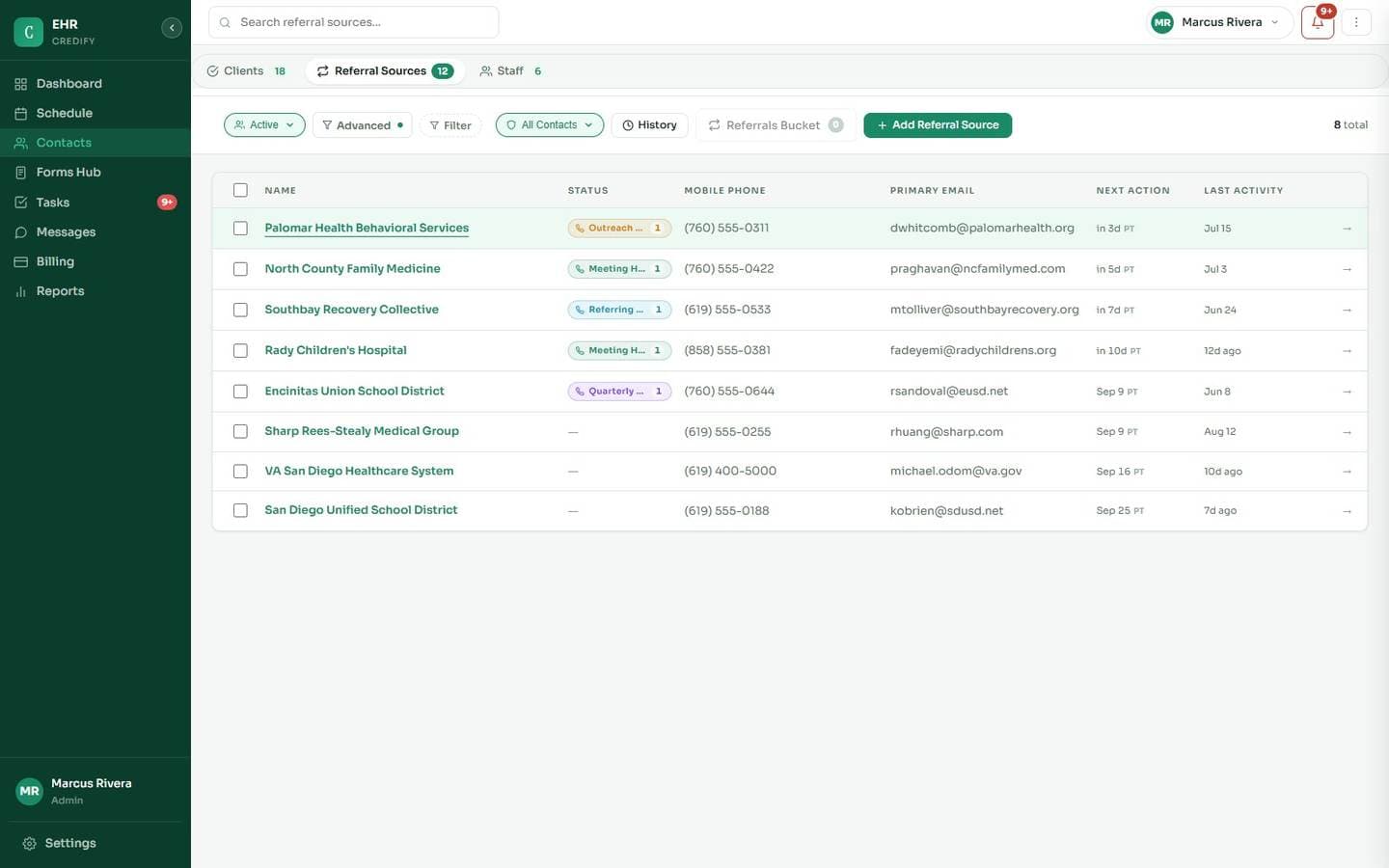Click the Outreach status badge for Palomar
This screenshot has width=1389, height=868.
point(619,229)
